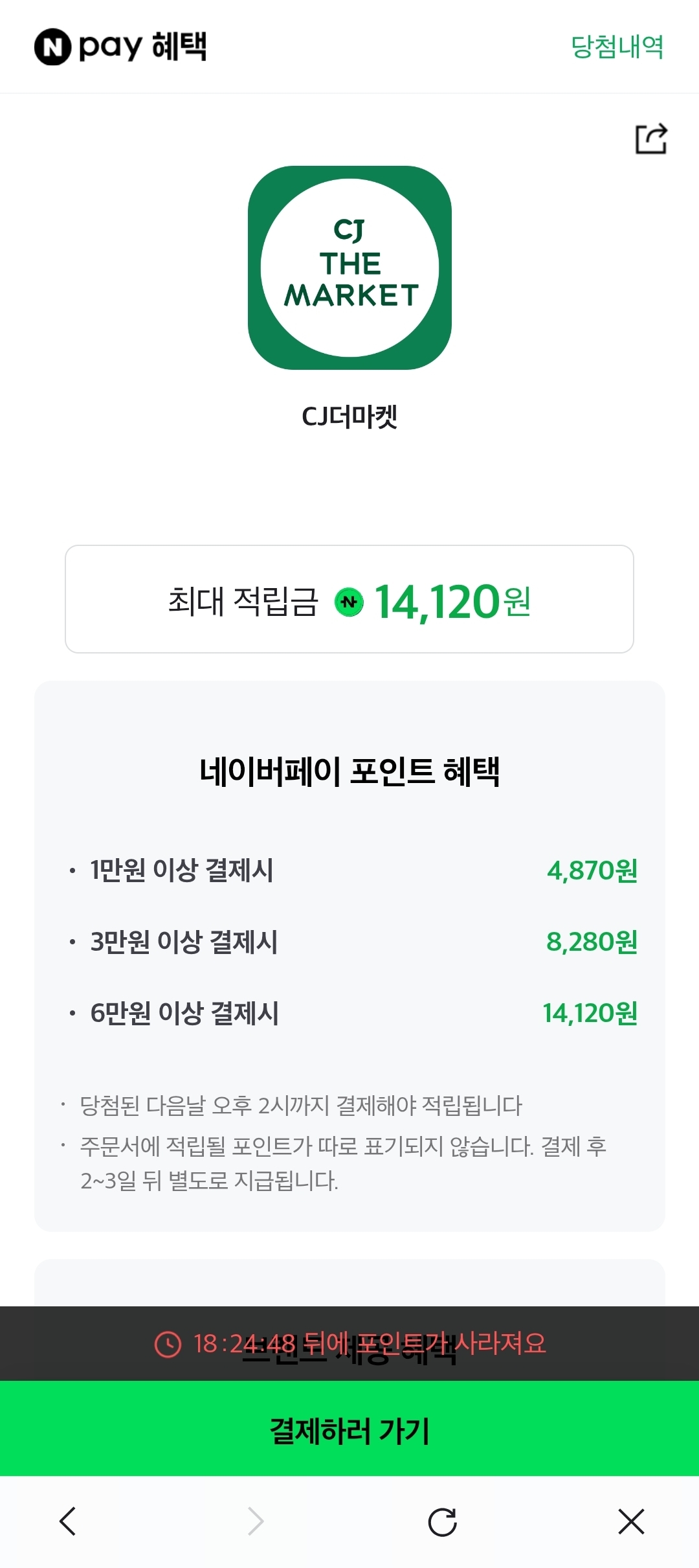Screen dimensions: 699x1568
Task: Tap the 네이버페이 포인트 혜택 heading
Action: 349,771
